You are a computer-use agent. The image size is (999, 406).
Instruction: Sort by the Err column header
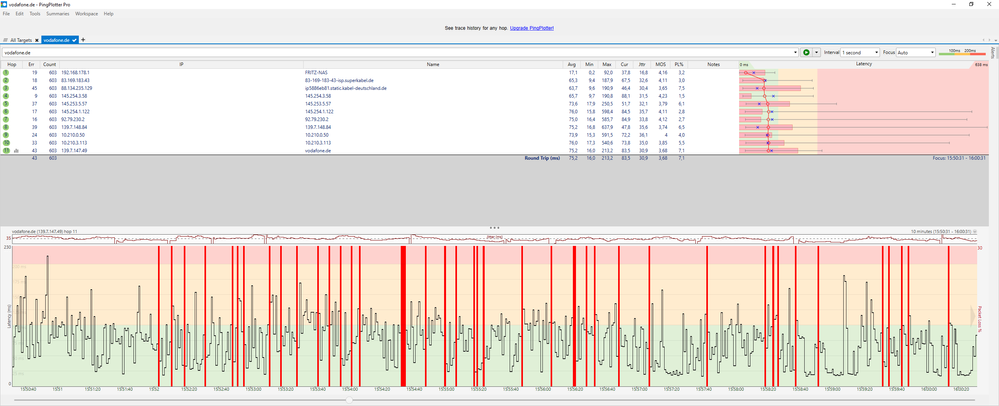pos(31,64)
